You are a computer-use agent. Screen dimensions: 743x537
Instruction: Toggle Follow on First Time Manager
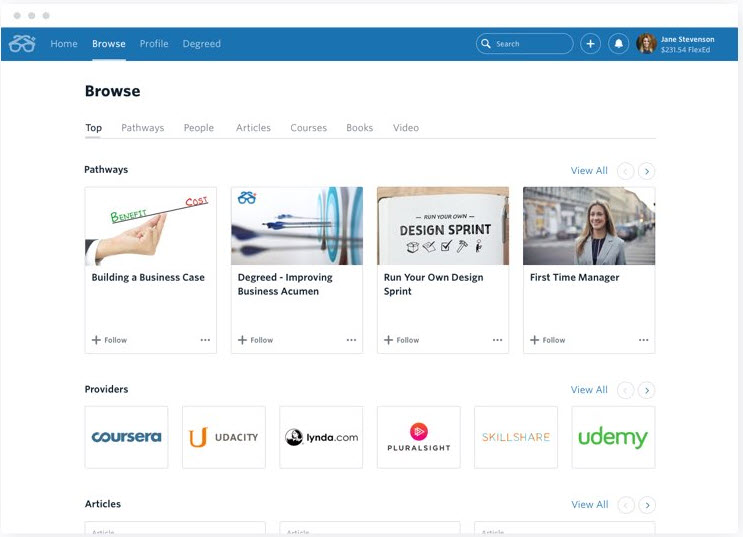548,340
